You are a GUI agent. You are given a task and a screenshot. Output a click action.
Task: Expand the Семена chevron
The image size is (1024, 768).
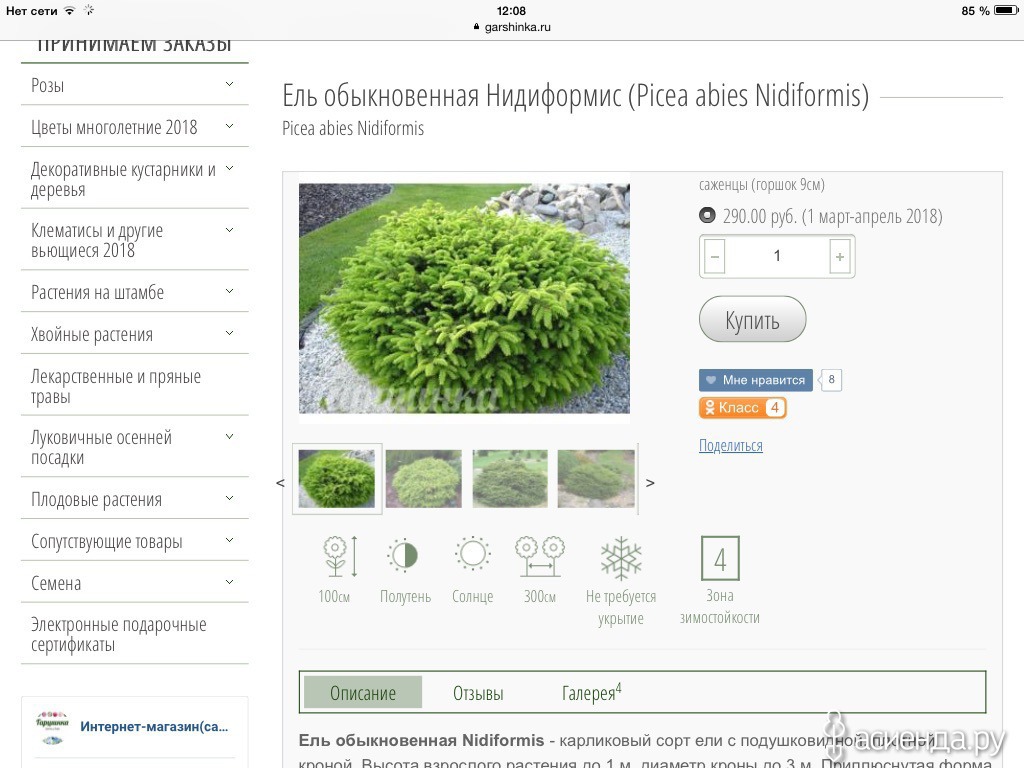[x=229, y=582]
